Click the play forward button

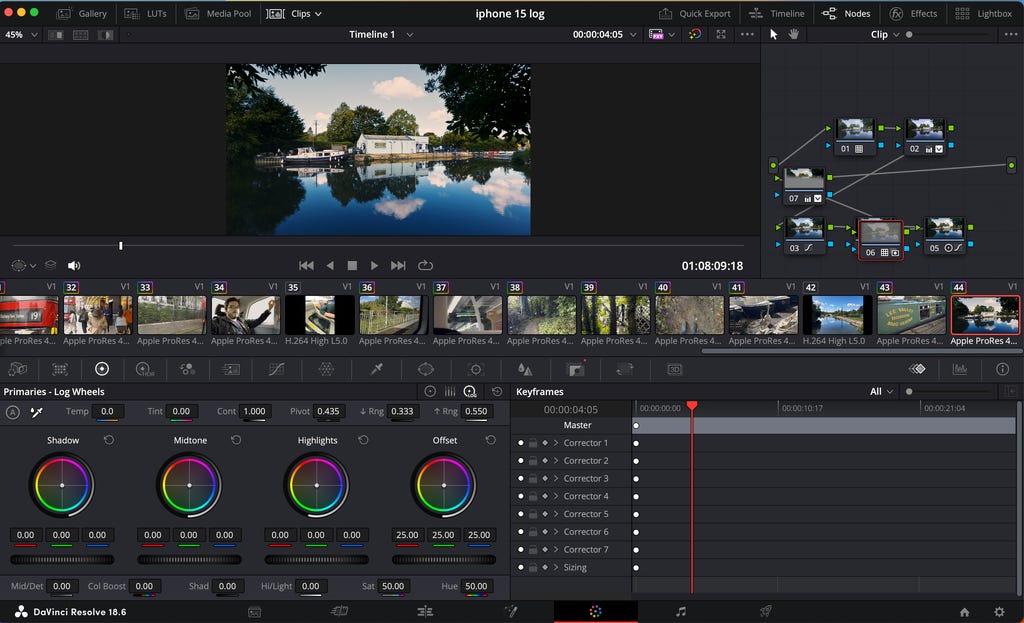[x=374, y=265]
